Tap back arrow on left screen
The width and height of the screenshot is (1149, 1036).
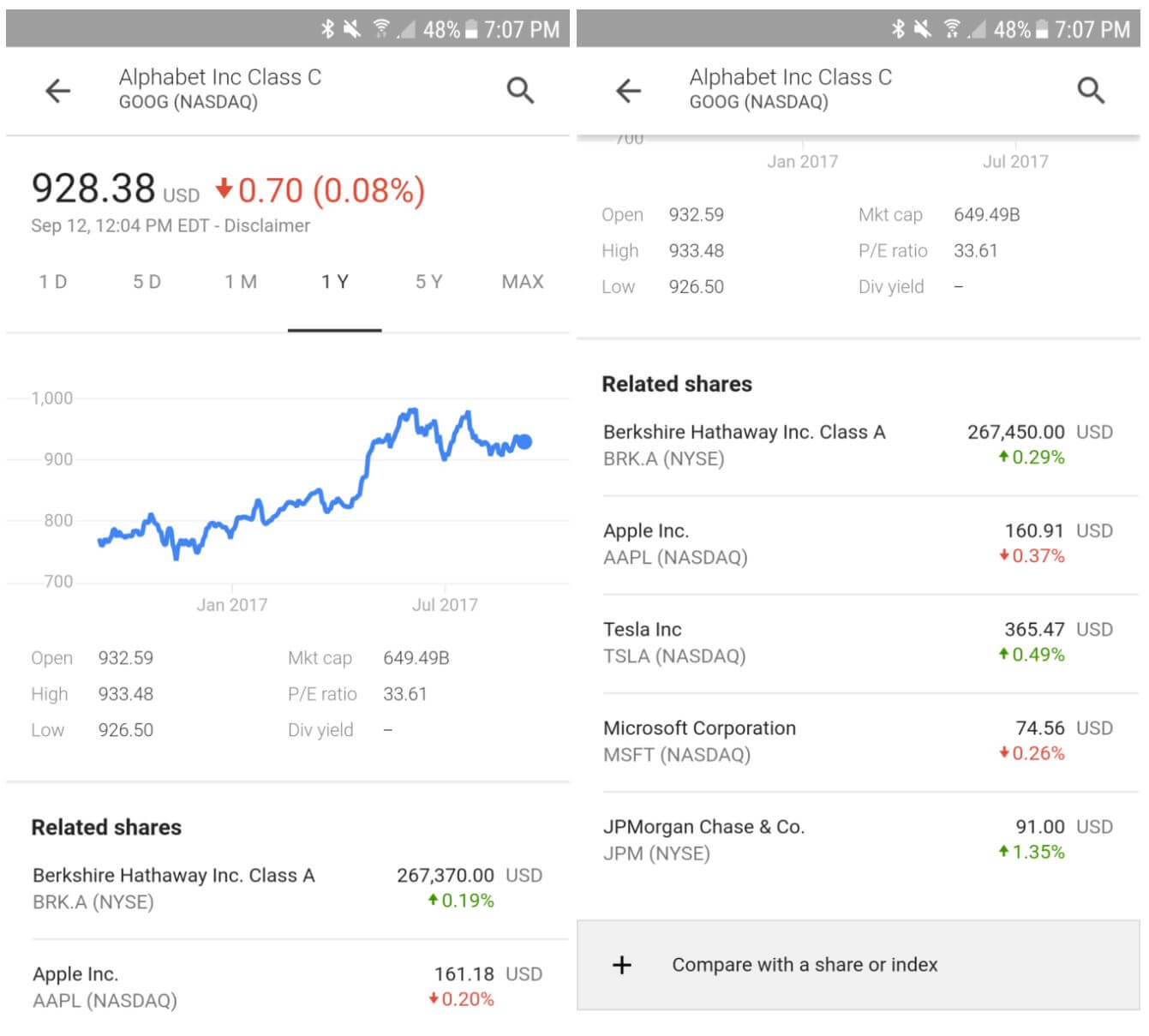point(58,90)
